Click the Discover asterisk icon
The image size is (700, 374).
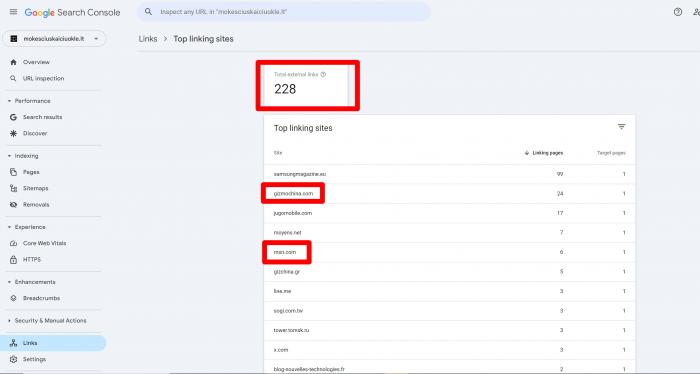(13, 133)
